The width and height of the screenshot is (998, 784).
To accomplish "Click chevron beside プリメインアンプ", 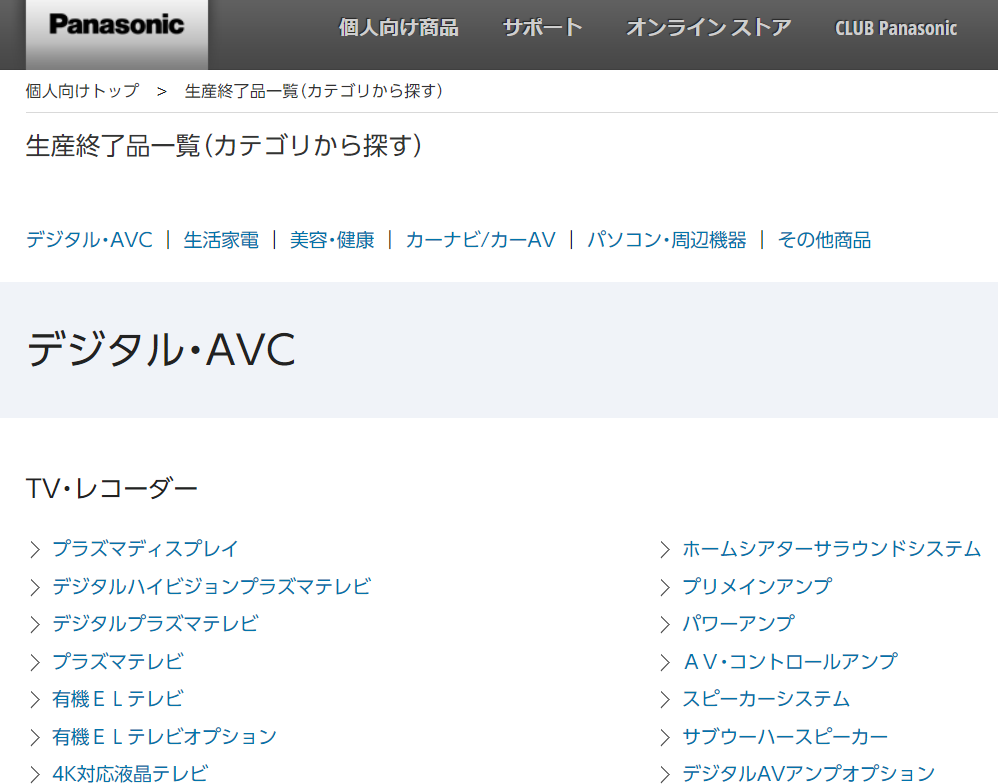I will [665, 587].
